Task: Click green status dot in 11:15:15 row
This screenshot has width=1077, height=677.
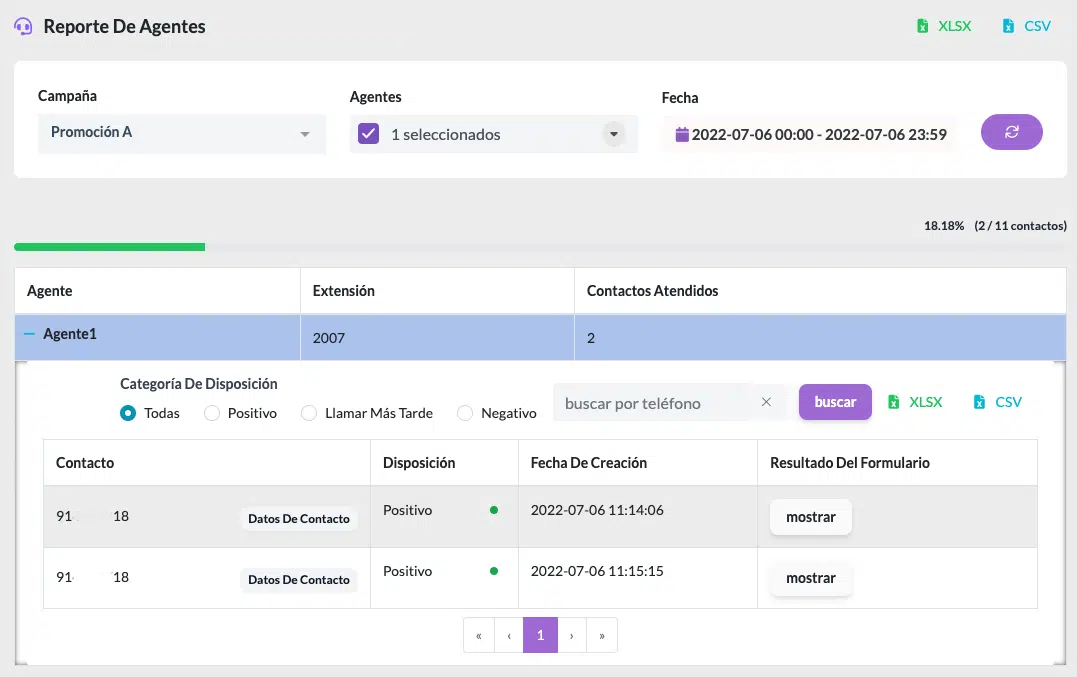Action: [494, 571]
